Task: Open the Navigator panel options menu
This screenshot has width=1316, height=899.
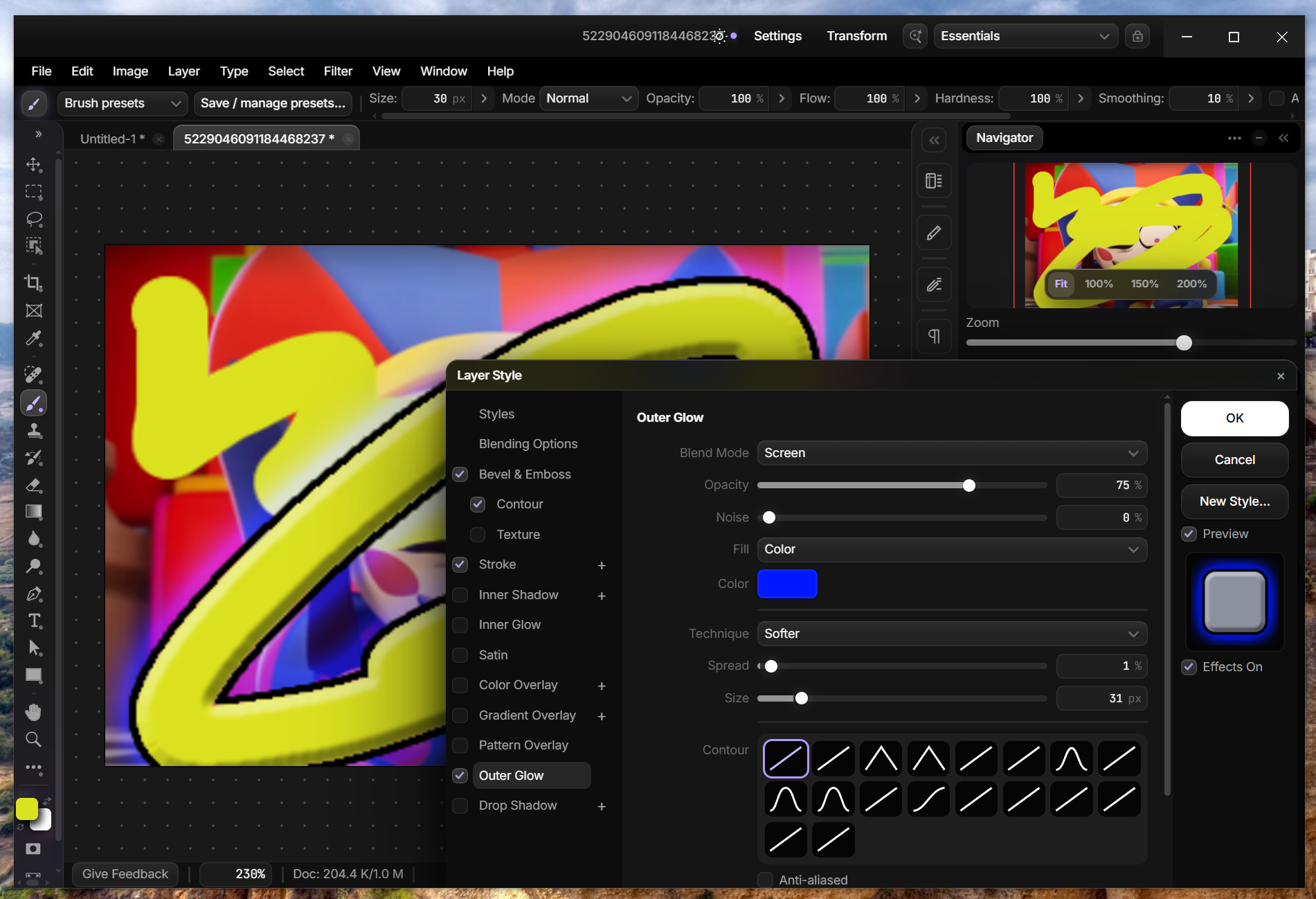Action: click(1234, 138)
